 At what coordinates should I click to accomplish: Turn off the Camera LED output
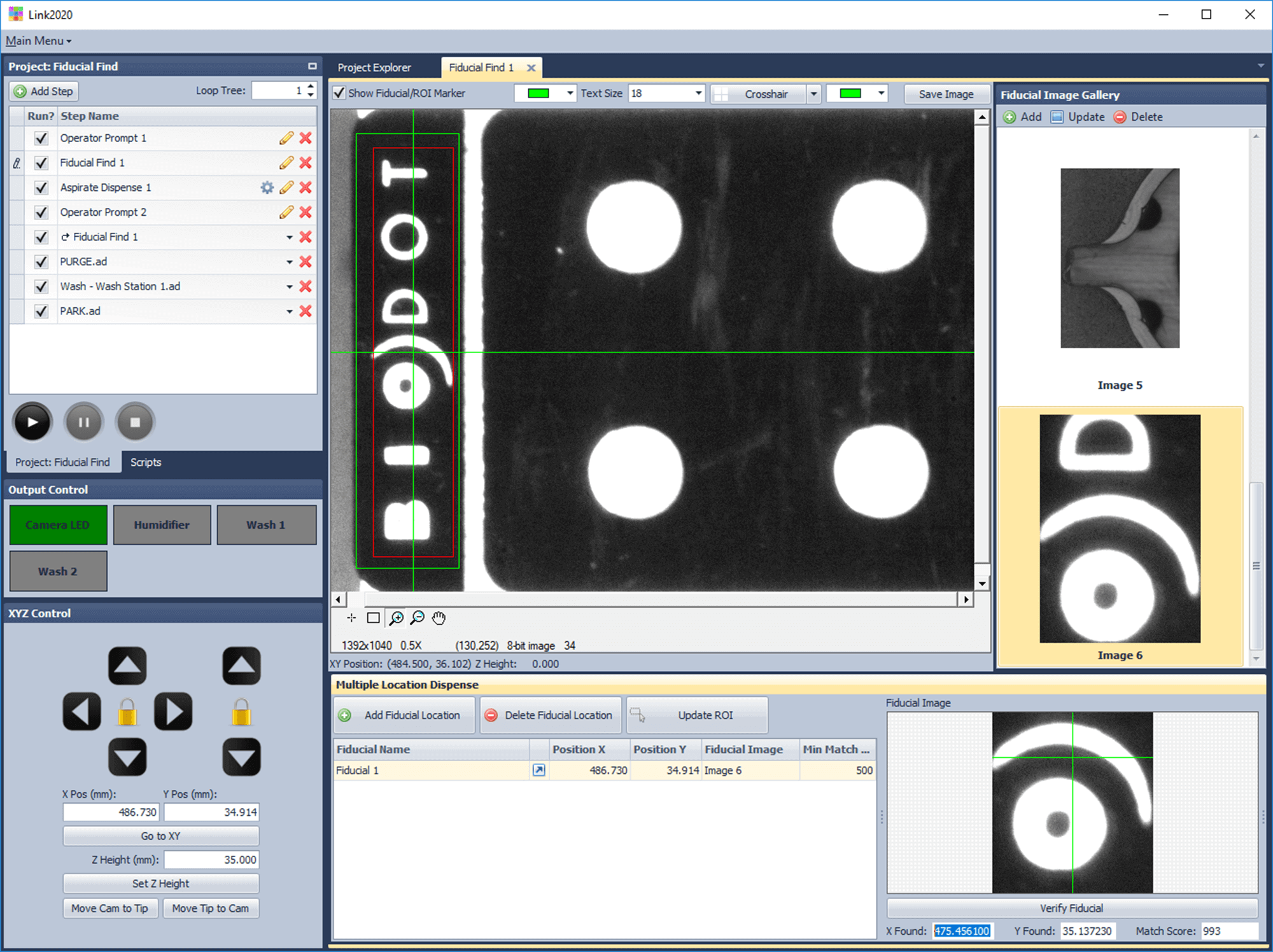point(58,525)
